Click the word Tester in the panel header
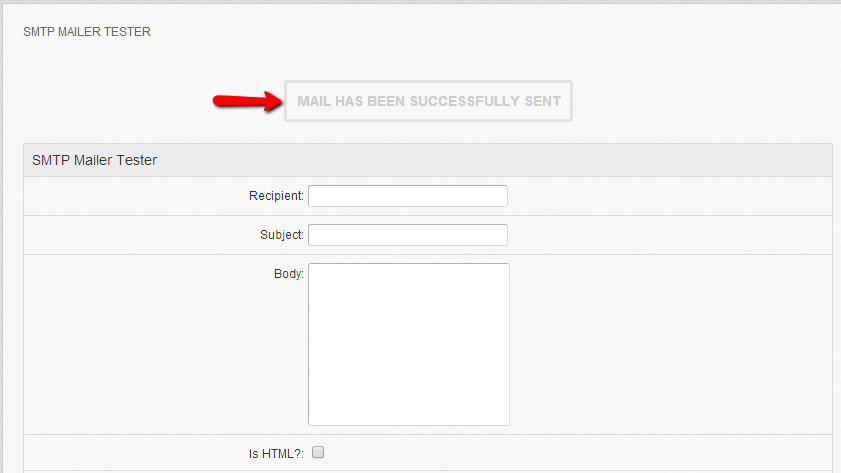 135,160
